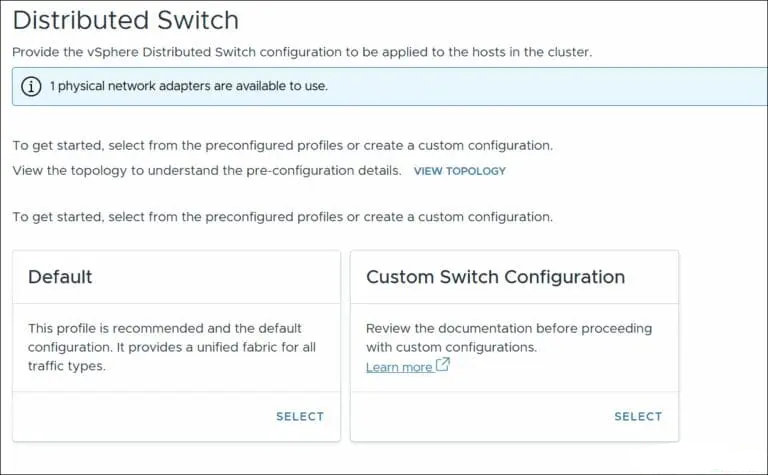Click the 'To get started' text directly above the cards
The height and width of the screenshot is (475, 768).
tap(282, 217)
